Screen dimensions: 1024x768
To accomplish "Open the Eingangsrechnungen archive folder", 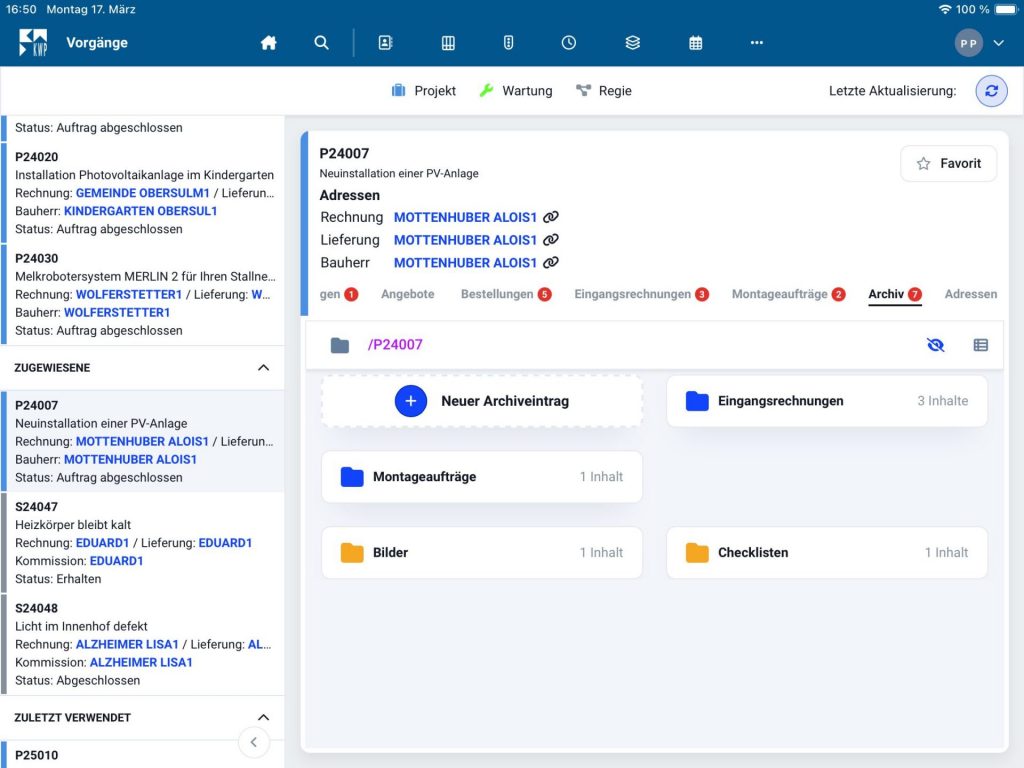I will coord(827,401).
